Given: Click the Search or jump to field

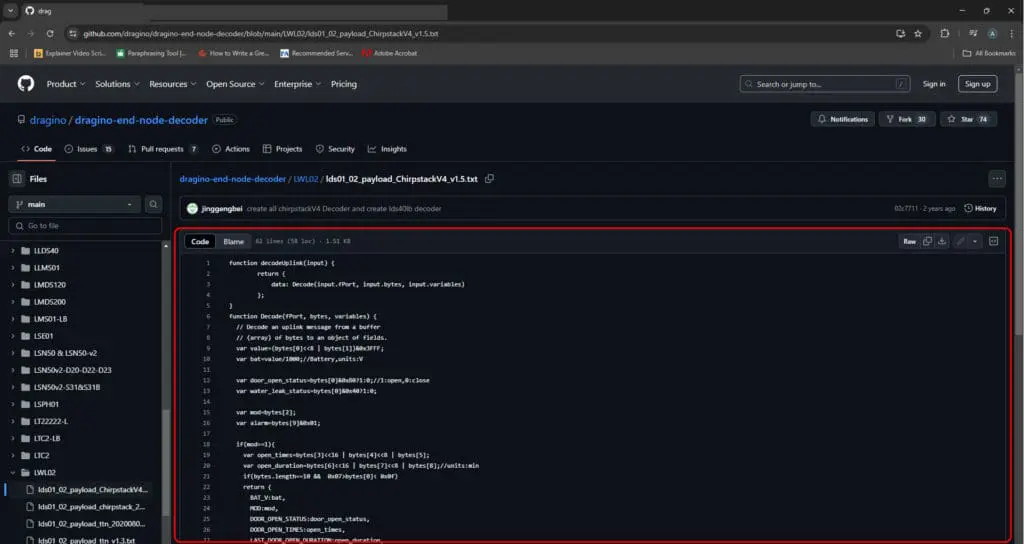Looking at the screenshot, I should click(826, 84).
